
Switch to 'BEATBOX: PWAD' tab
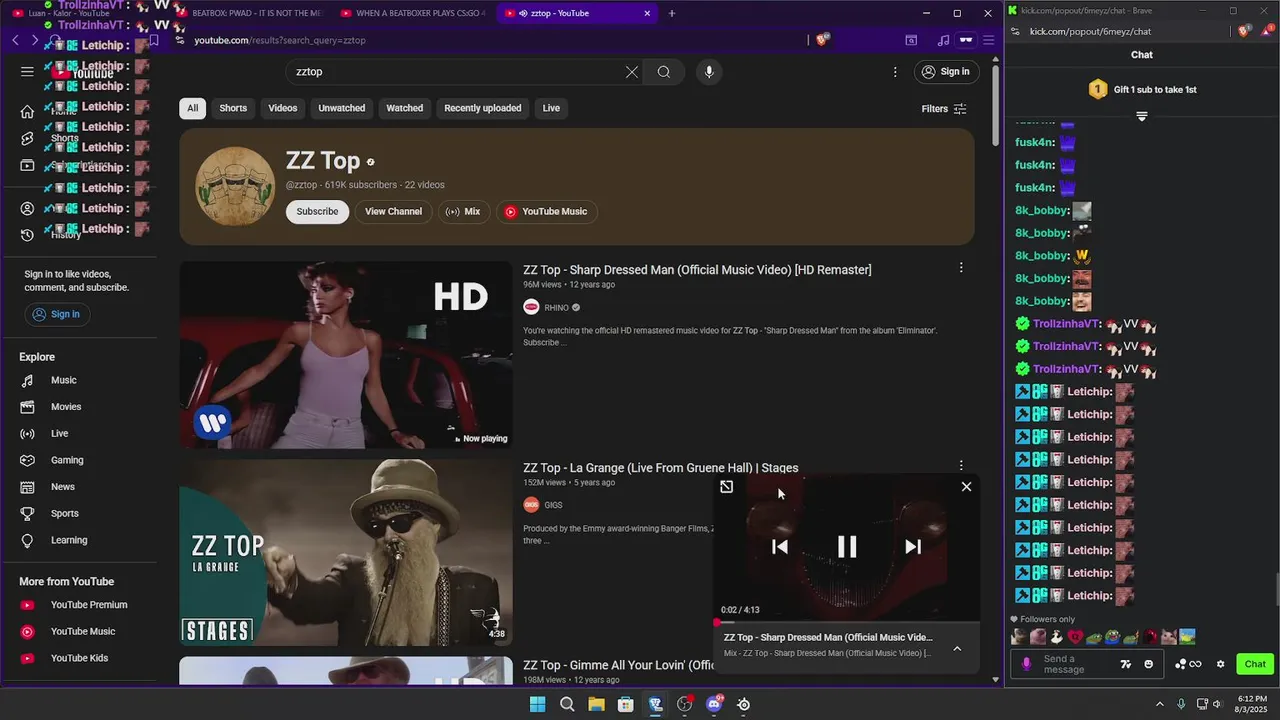[248, 13]
